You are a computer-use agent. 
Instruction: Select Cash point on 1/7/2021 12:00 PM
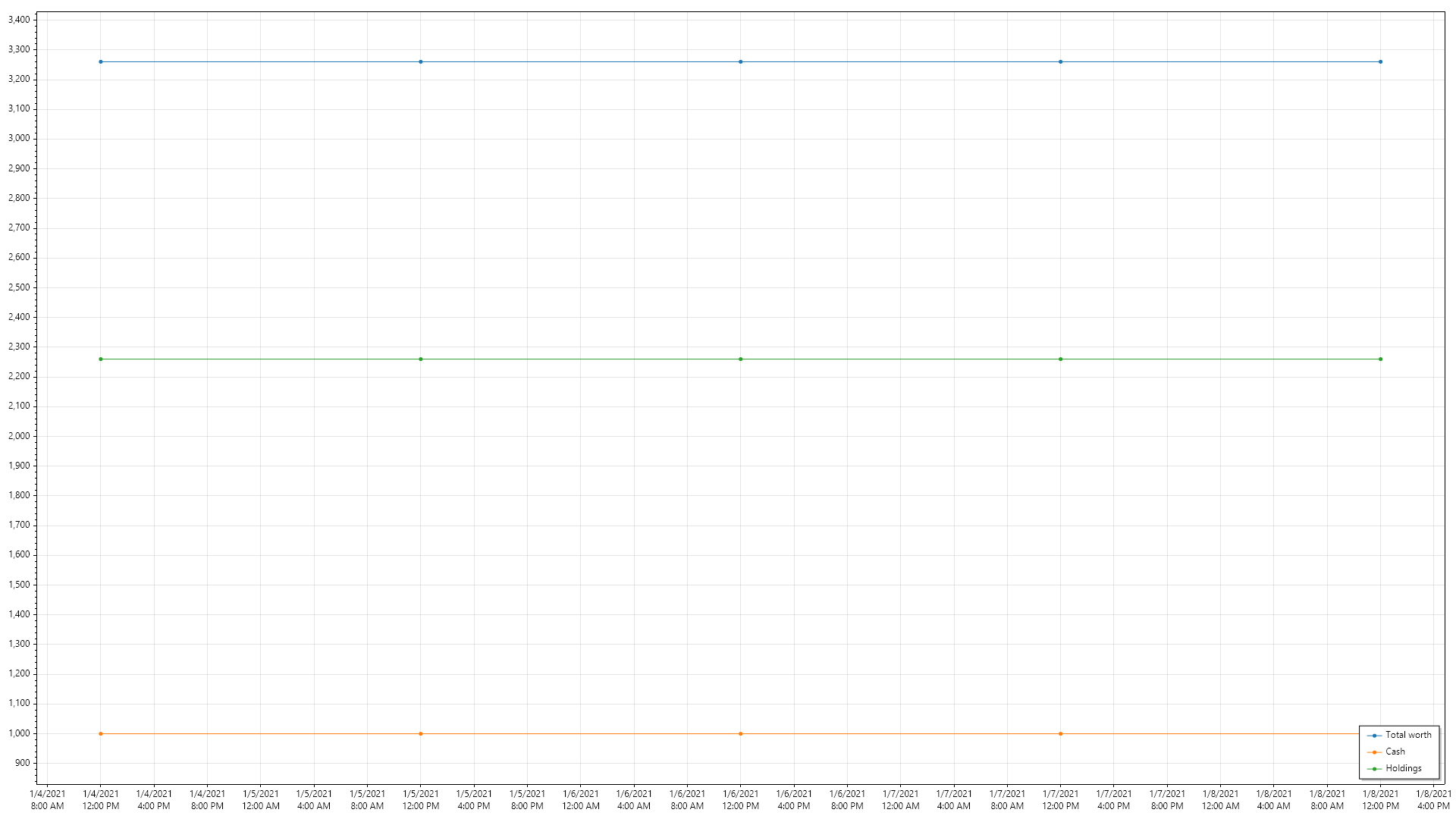1060,733
